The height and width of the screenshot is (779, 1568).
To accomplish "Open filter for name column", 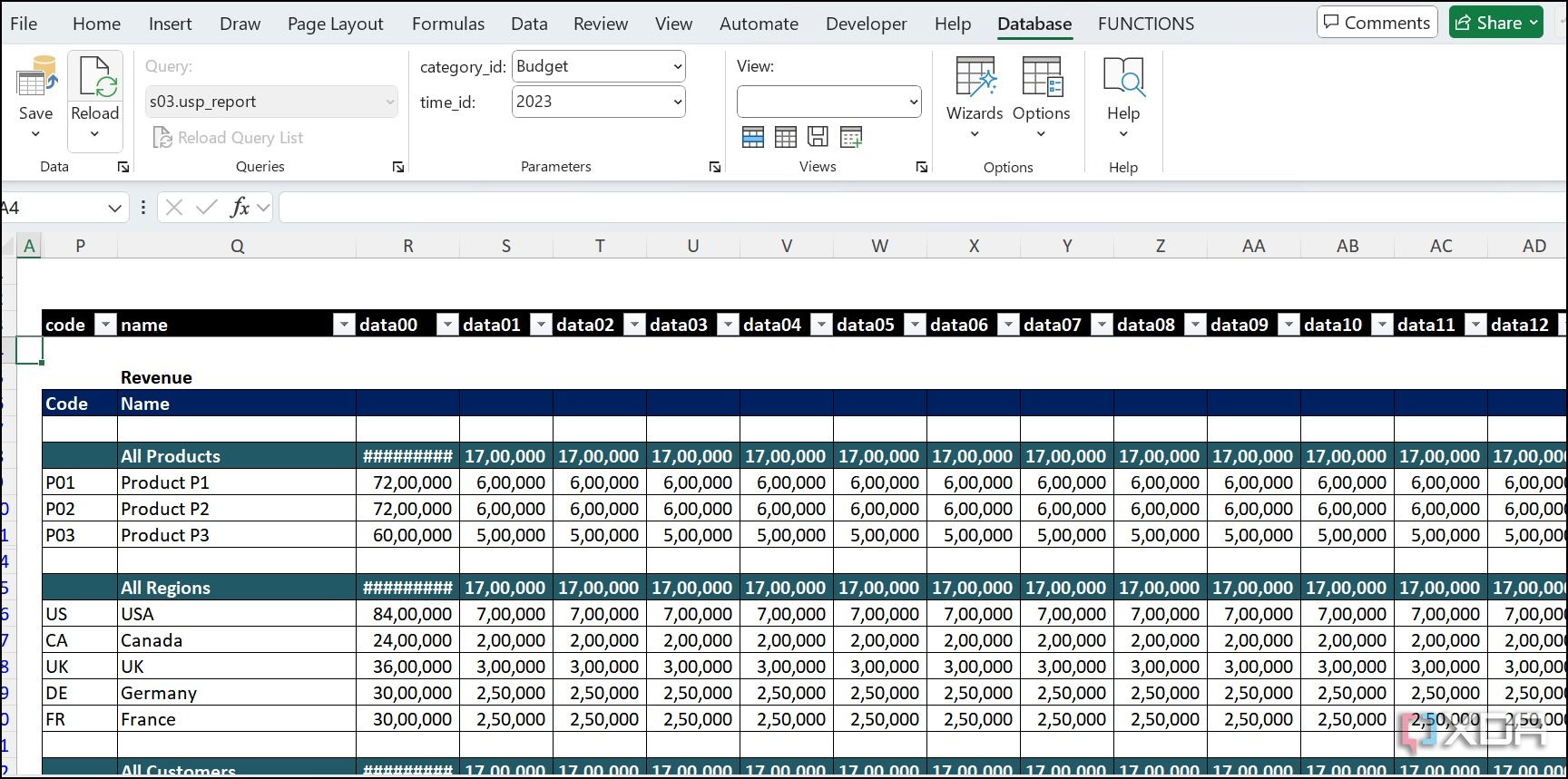I will pos(344,325).
